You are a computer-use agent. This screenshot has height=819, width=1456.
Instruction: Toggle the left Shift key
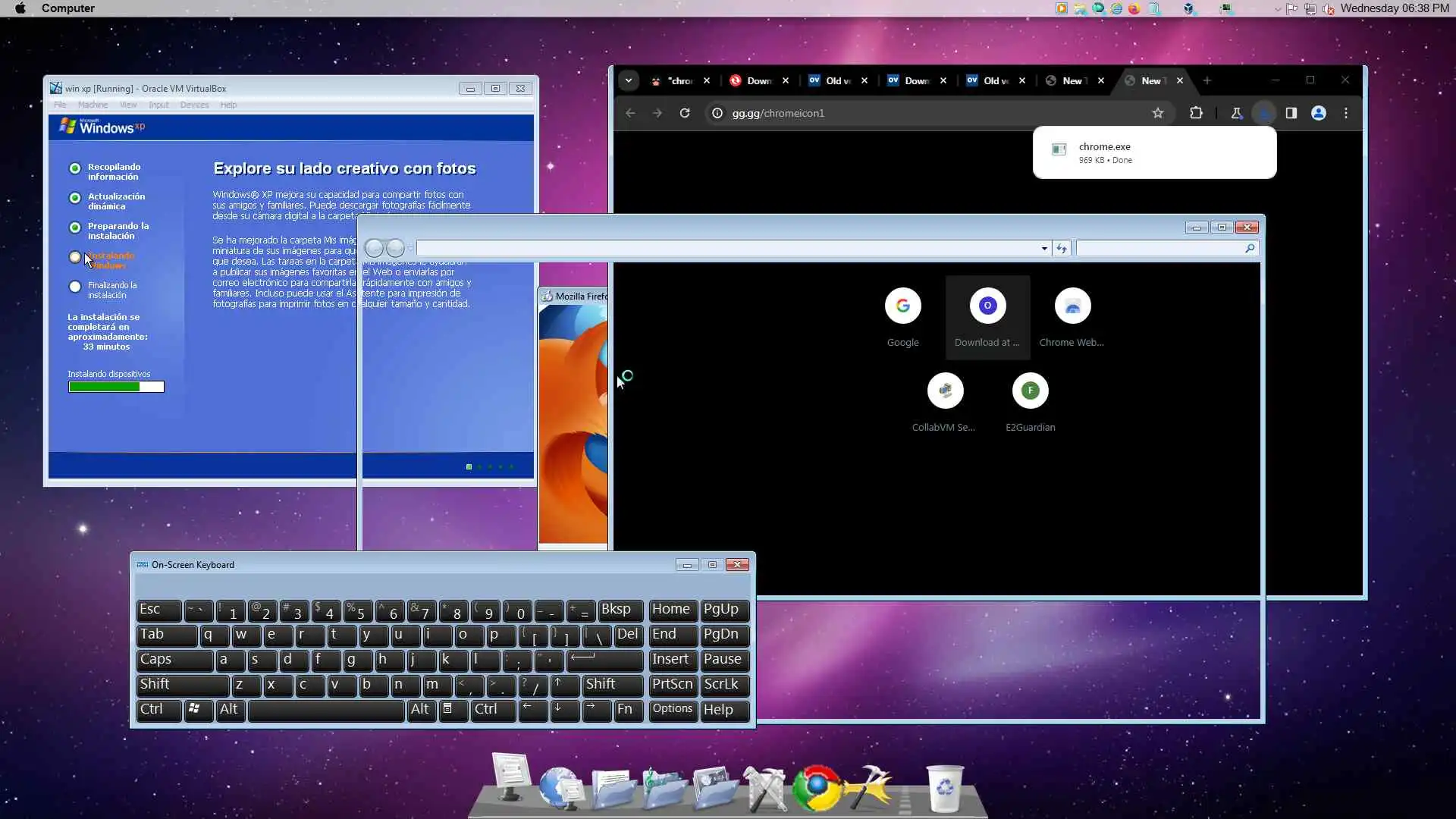[182, 685]
